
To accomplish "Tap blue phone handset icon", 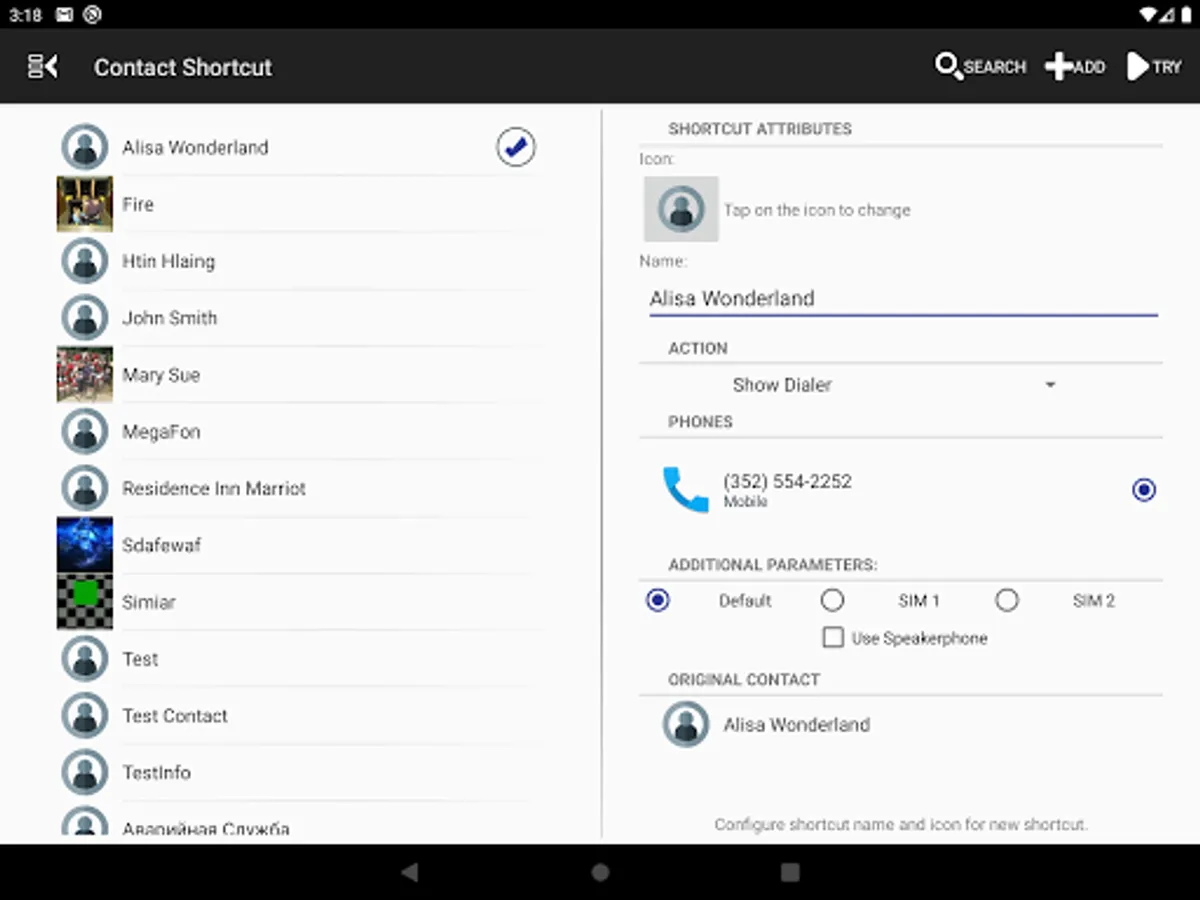I will click(685, 489).
